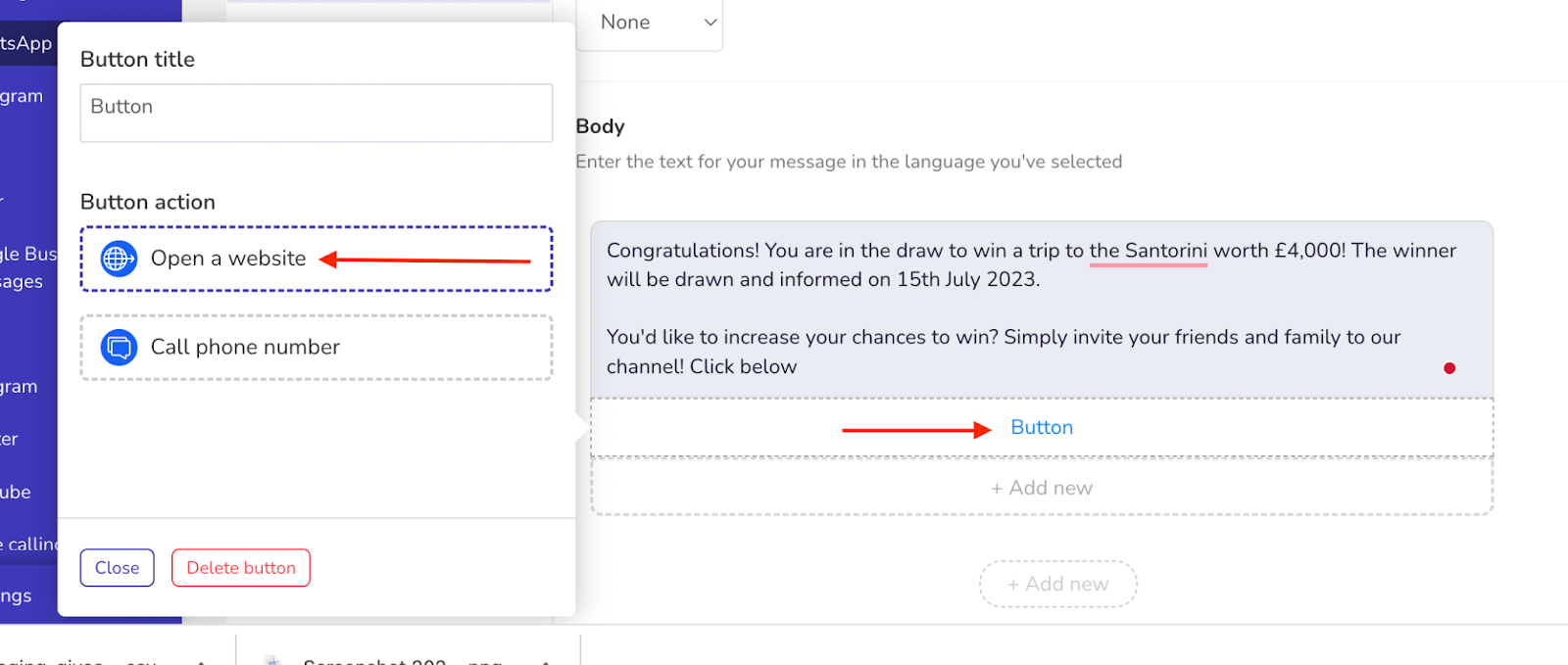The height and width of the screenshot is (665, 1568).
Task: Click into the message body text area
Action: point(1042,309)
